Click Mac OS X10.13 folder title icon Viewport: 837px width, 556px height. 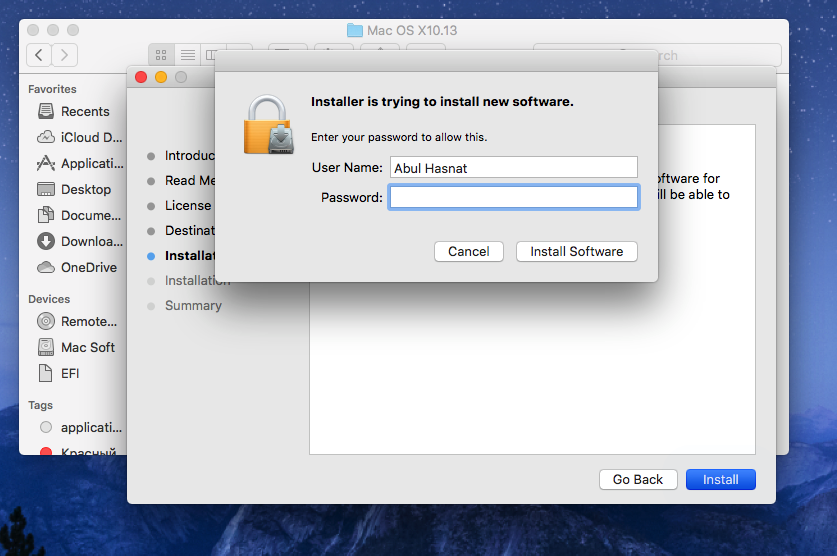[x=354, y=30]
